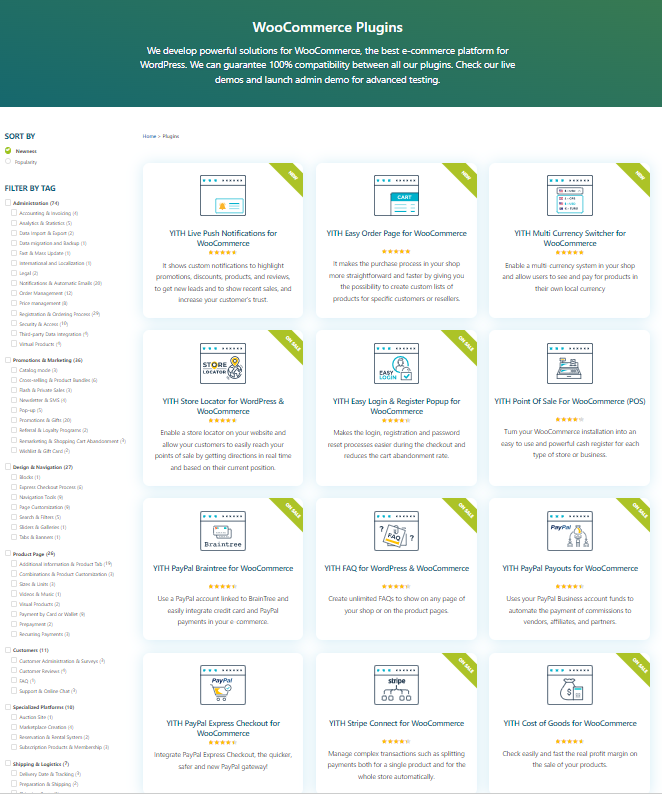This screenshot has width=662, height=806.
Task: Open the FAQ plugin icon
Action: (x=396, y=531)
